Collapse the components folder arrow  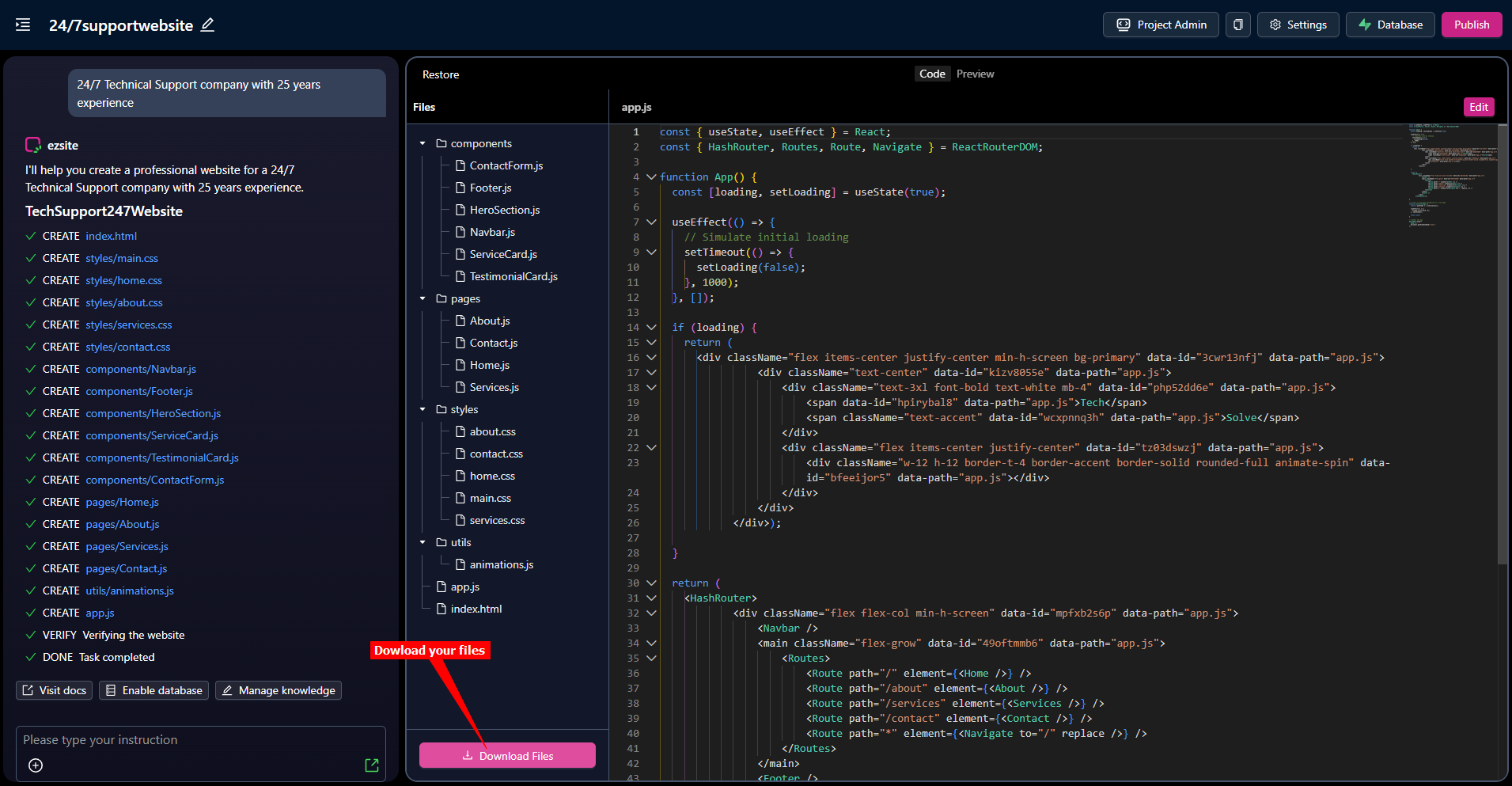(423, 143)
